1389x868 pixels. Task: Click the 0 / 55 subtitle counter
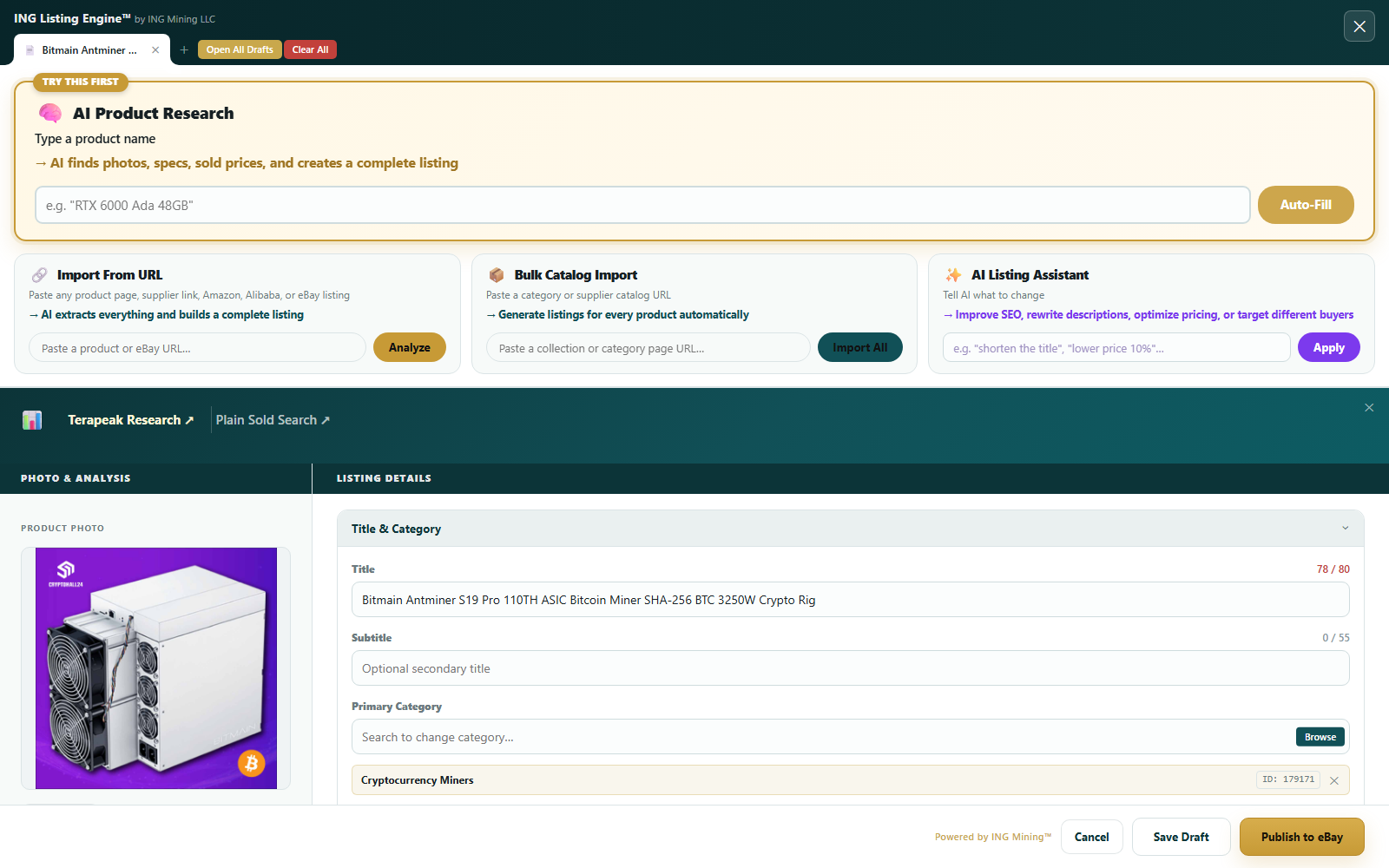tap(1336, 638)
